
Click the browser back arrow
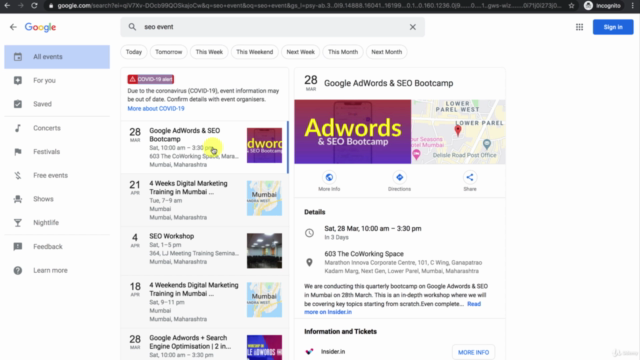click(7, 6)
